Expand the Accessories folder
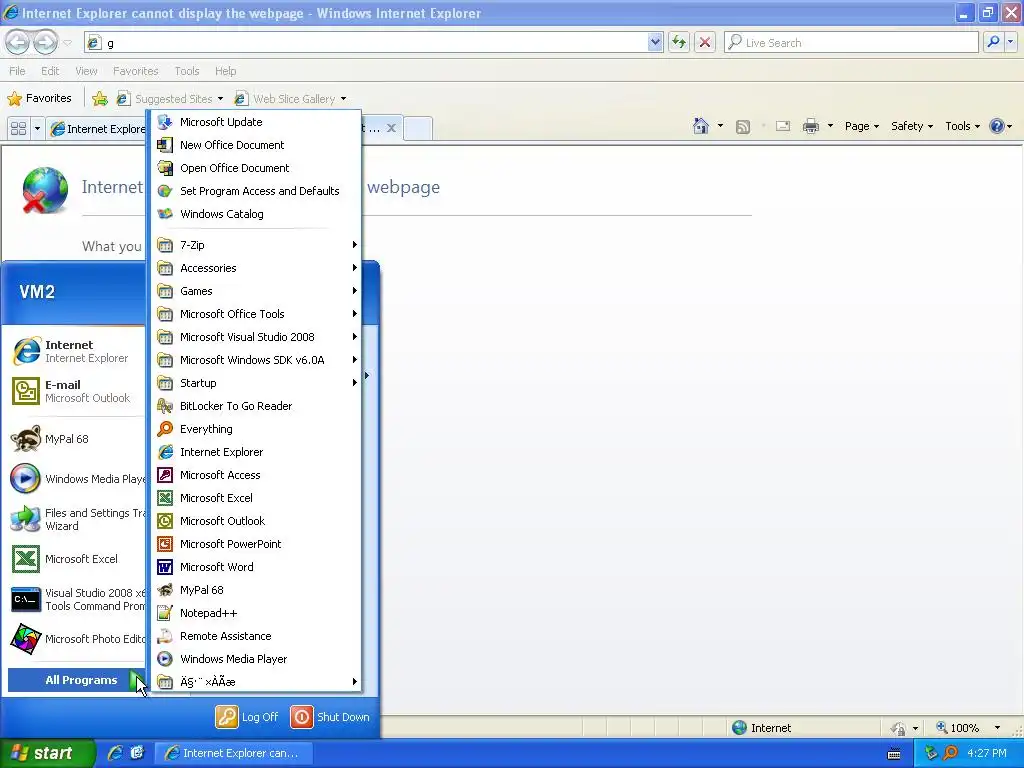The image size is (1024, 768). [x=256, y=268]
